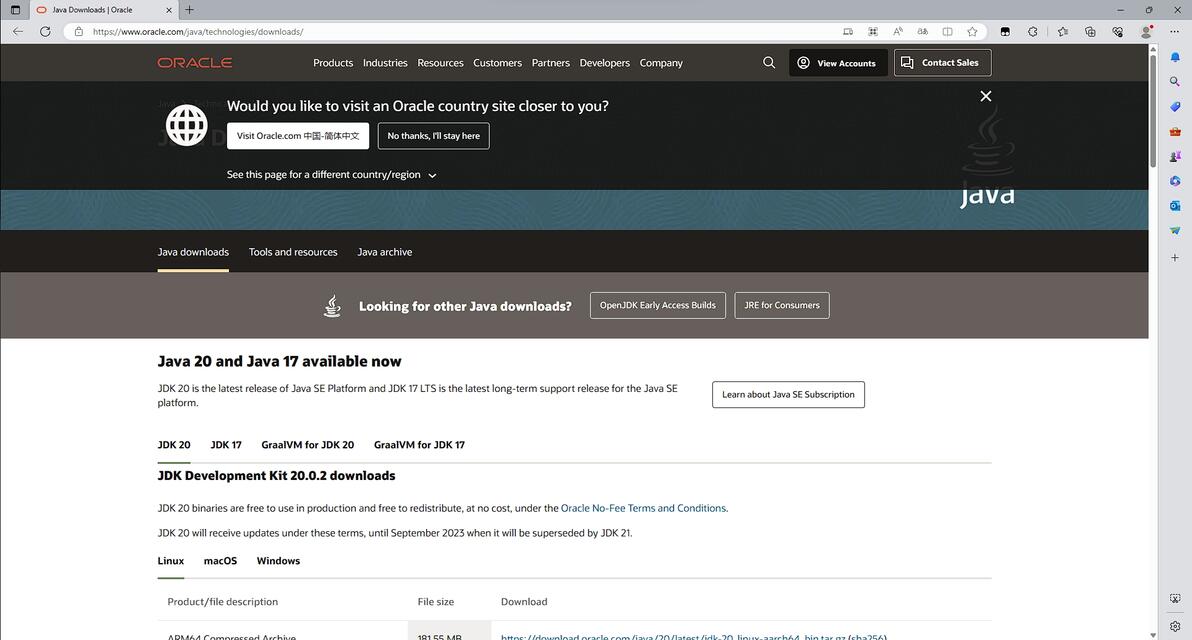
Task: Click the Download column header
Action: (524, 601)
